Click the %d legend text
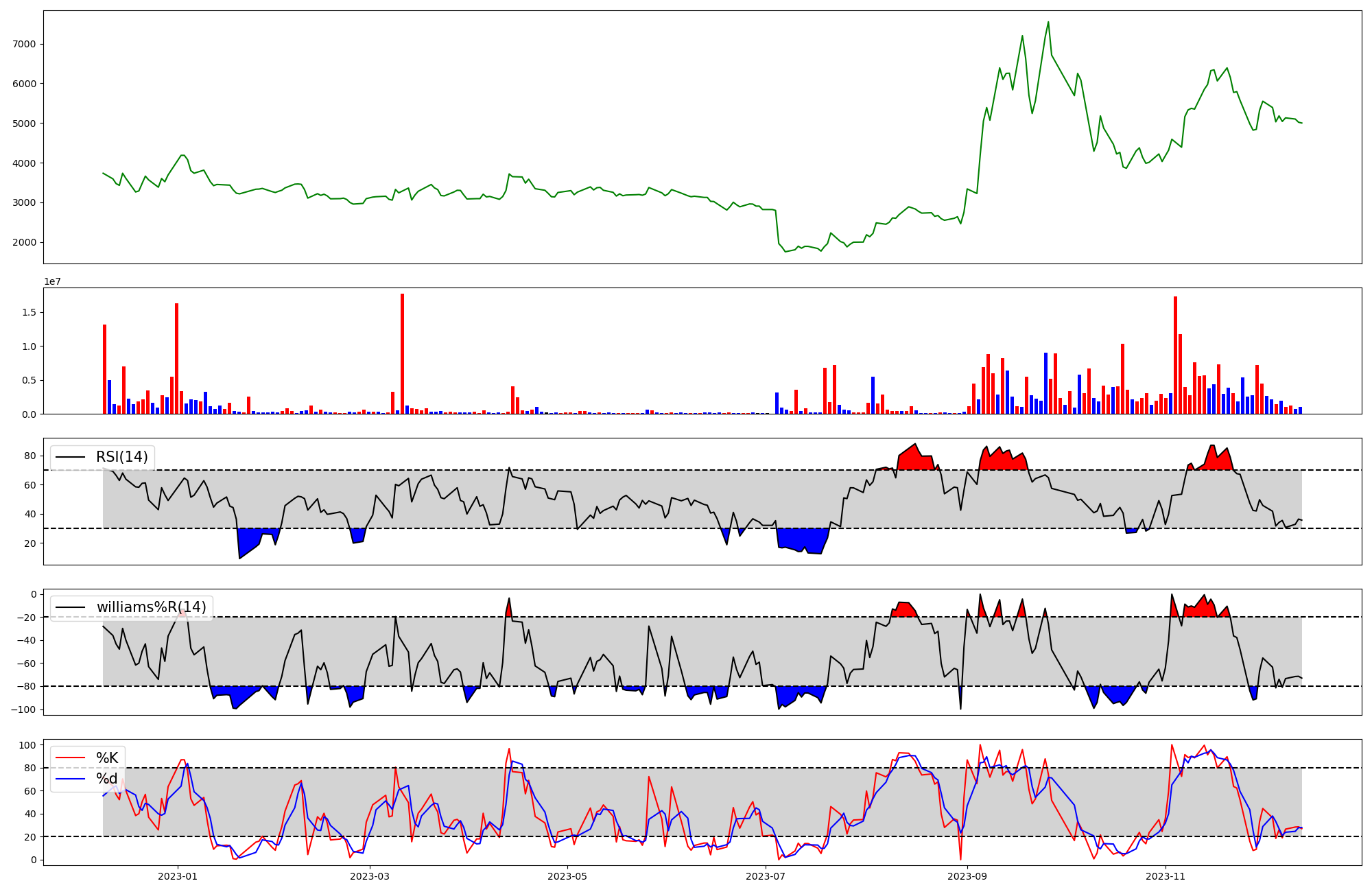 point(107,779)
